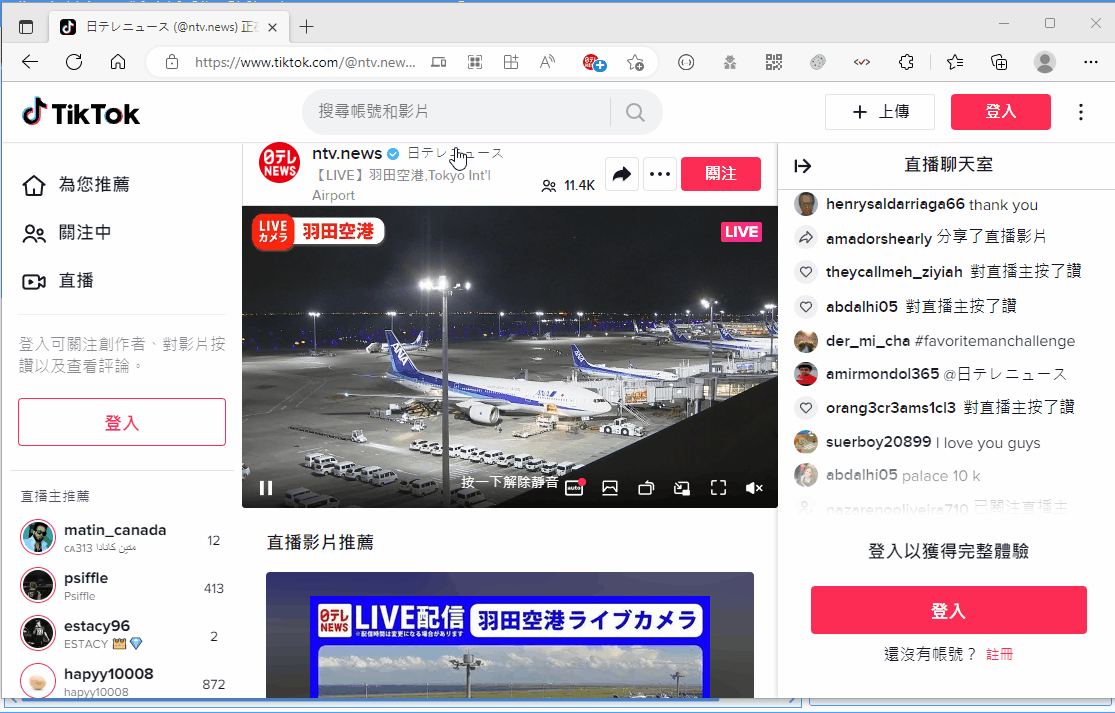
Task: Collapse the live chat room panel
Action: tap(803, 166)
